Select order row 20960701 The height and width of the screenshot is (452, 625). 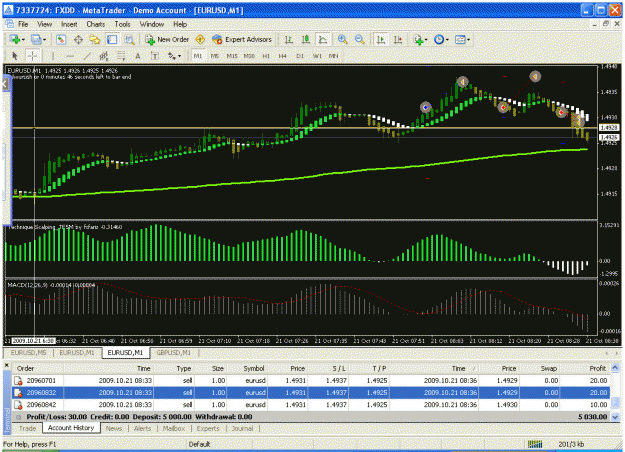point(311,381)
